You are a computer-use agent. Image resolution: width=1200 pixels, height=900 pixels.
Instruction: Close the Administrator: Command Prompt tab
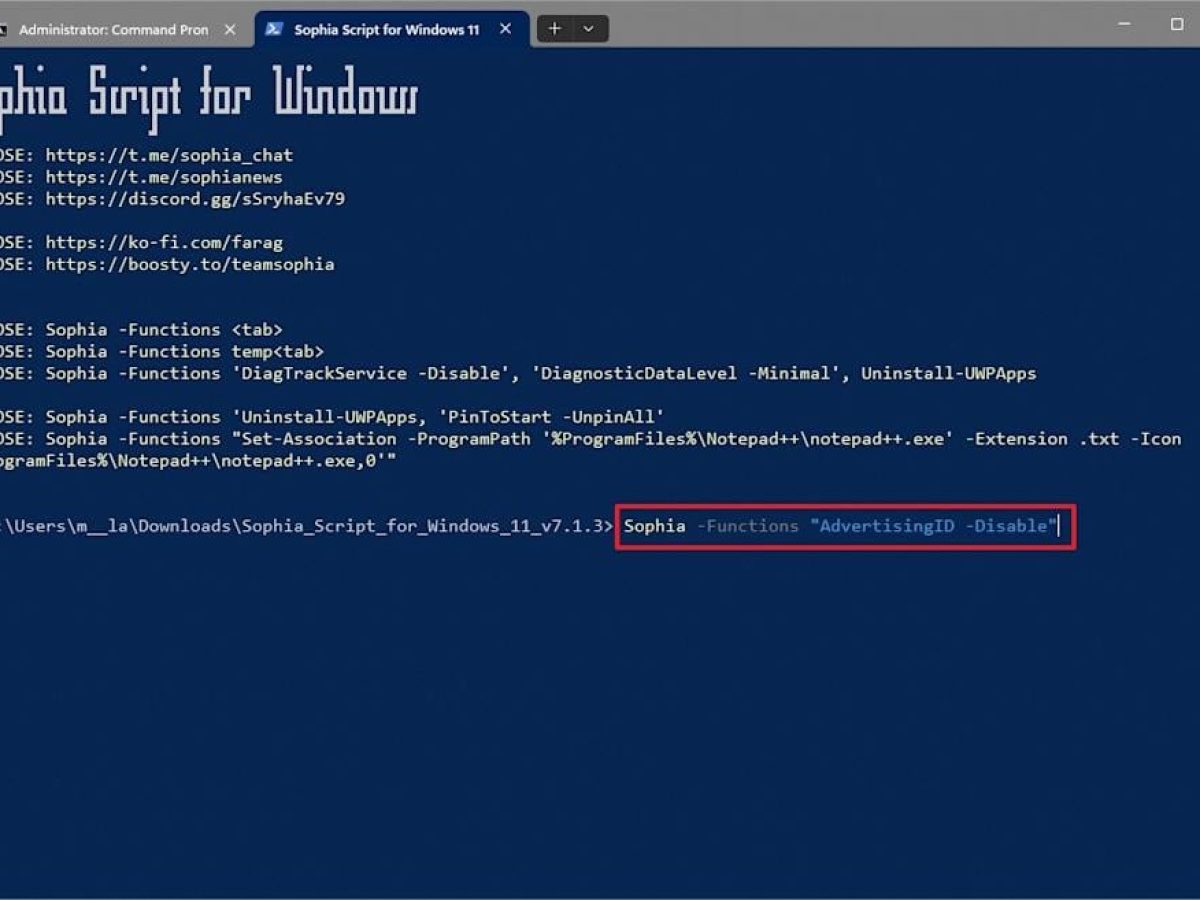[230, 30]
